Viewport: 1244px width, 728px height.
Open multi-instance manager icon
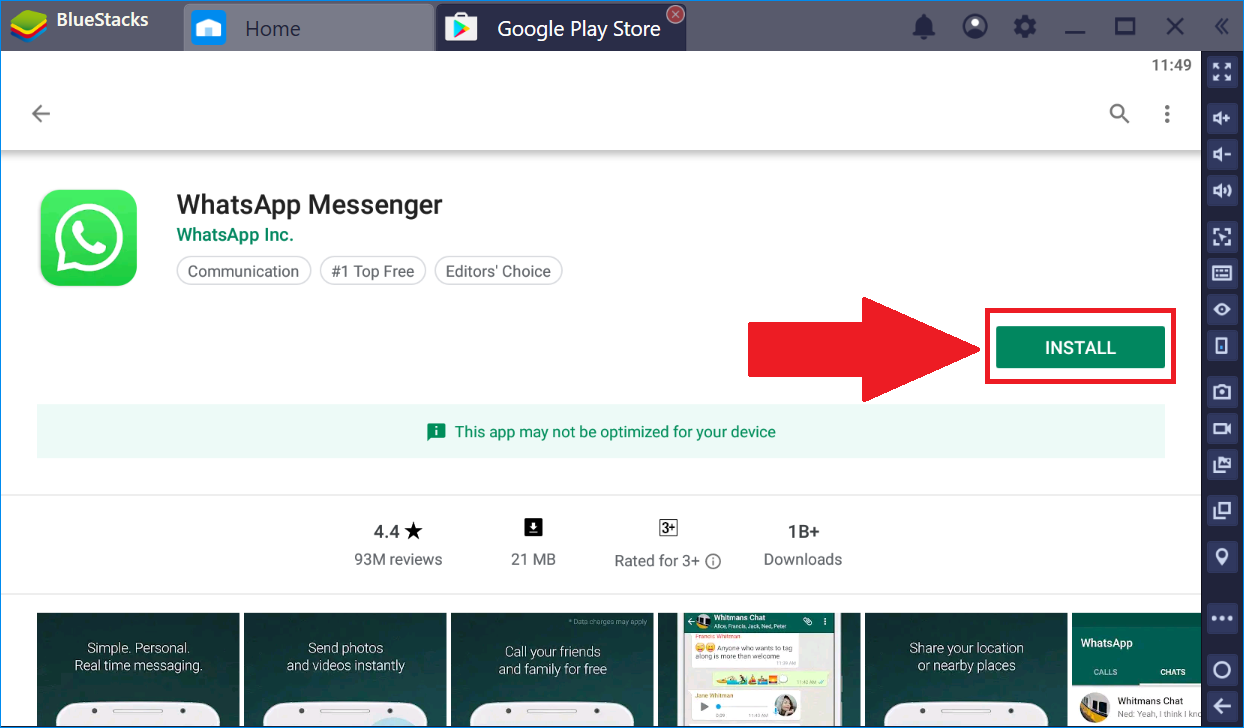coord(1221,510)
